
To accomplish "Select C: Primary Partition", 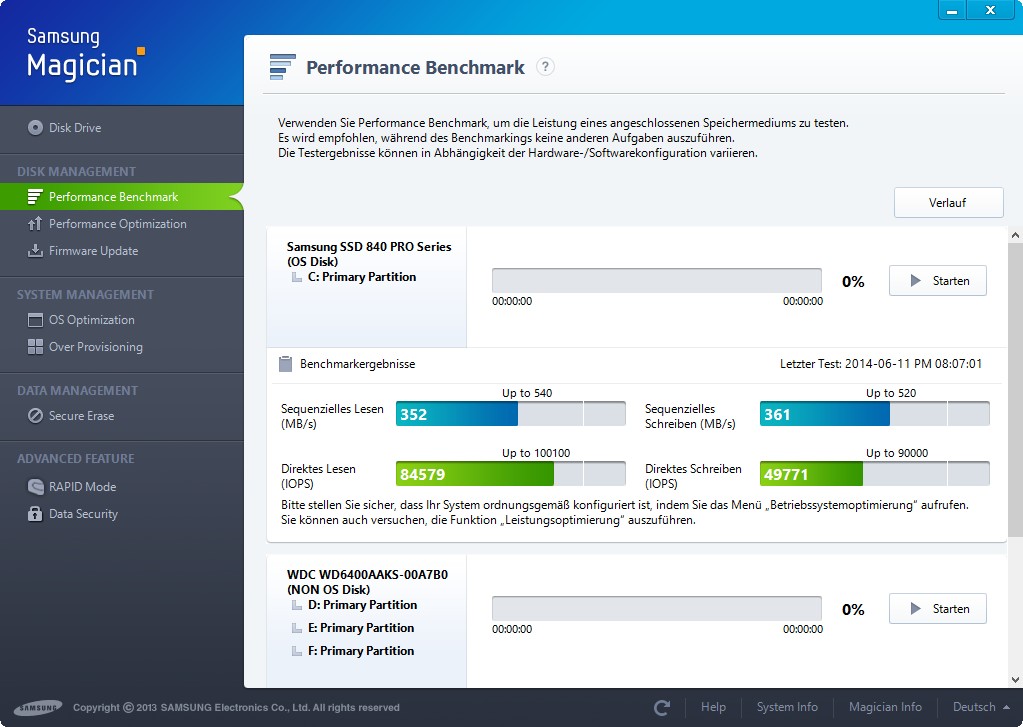I will (361, 277).
